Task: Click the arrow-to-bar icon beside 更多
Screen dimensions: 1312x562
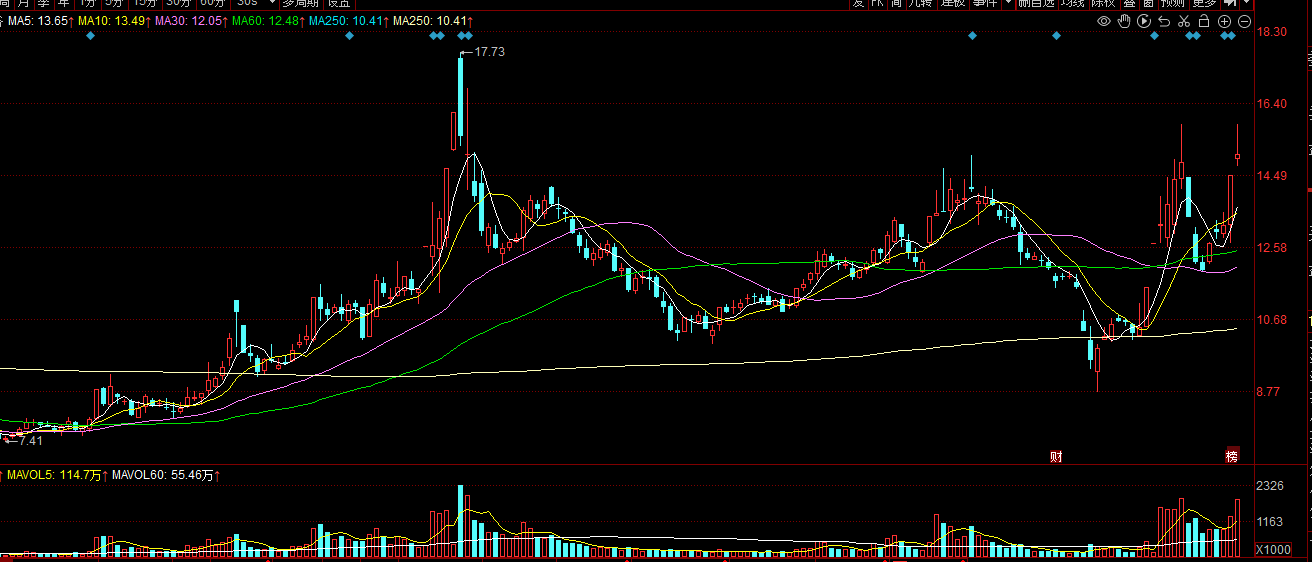Action: point(1232,4)
